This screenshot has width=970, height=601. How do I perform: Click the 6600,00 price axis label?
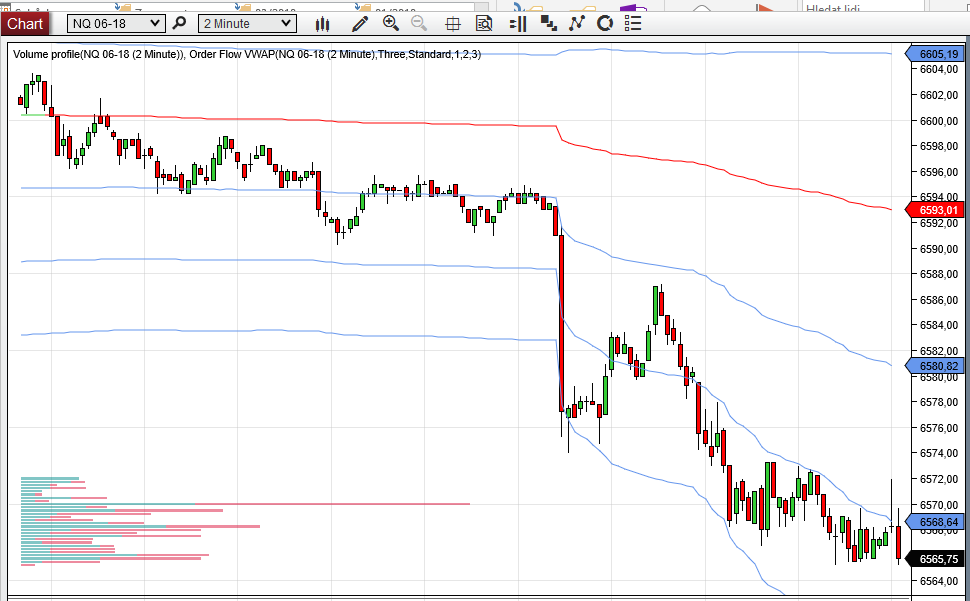pos(939,121)
